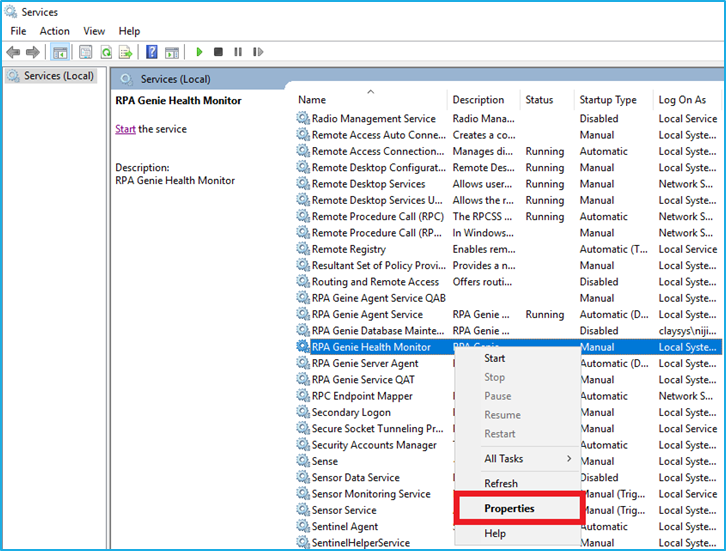Open the blue Help toolbar icon
Screen dimensions: 726x551
click(152, 52)
